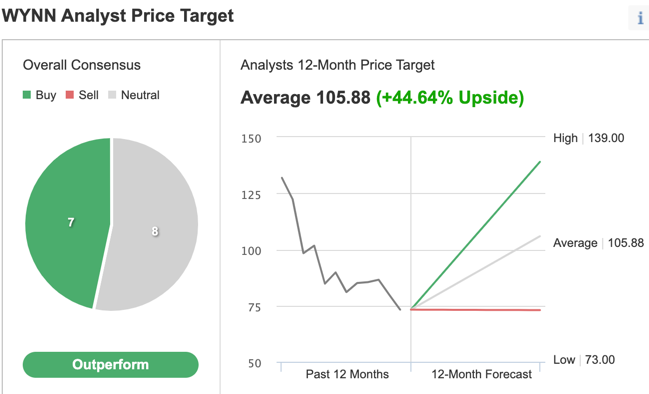Toggle the Buy legend green square
Image resolution: width=649 pixels, height=394 pixels.
coord(27,95)
